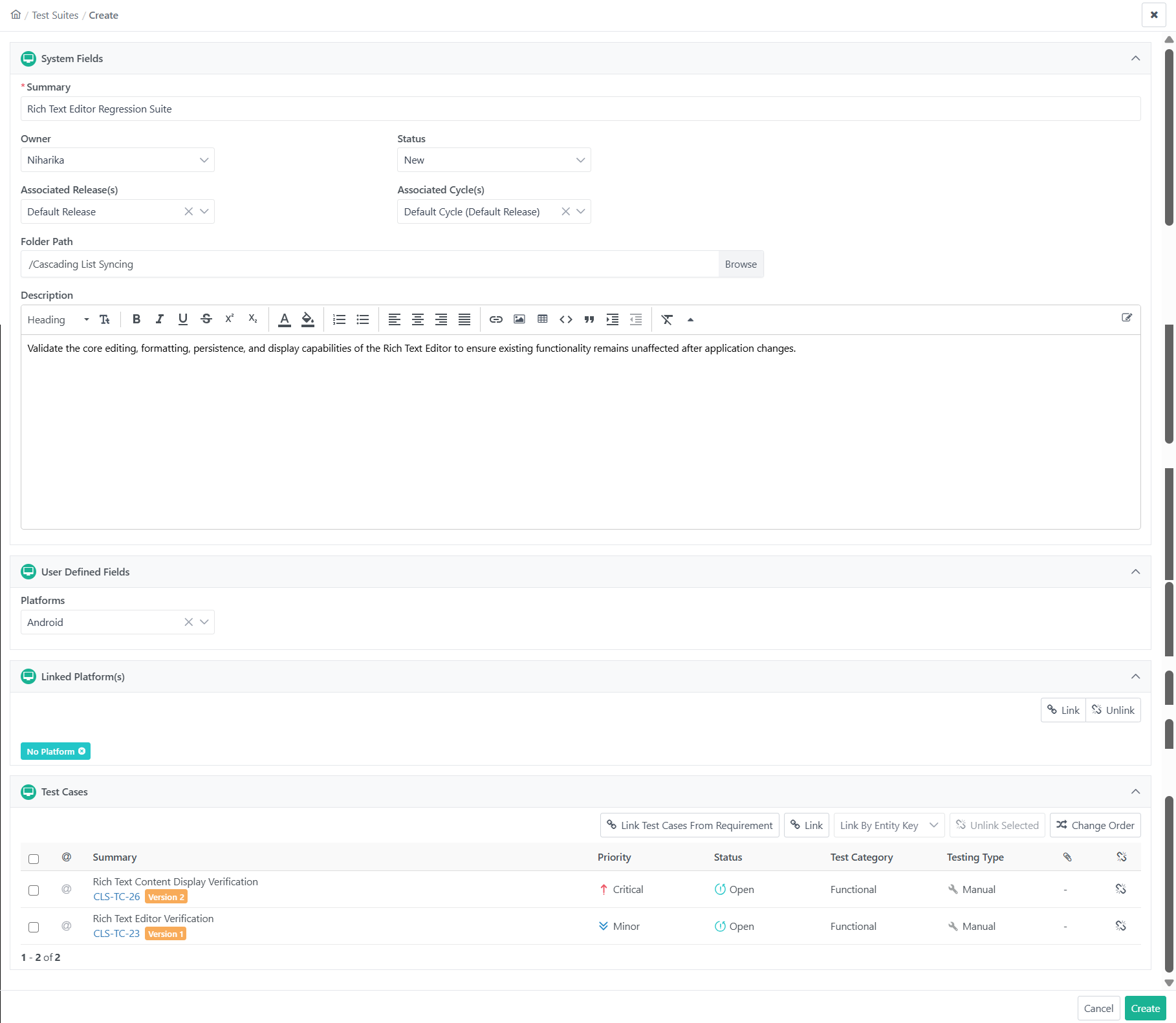Click the Create button
Screen dimensions: 1176x1023
[x=1145, y=1008]
